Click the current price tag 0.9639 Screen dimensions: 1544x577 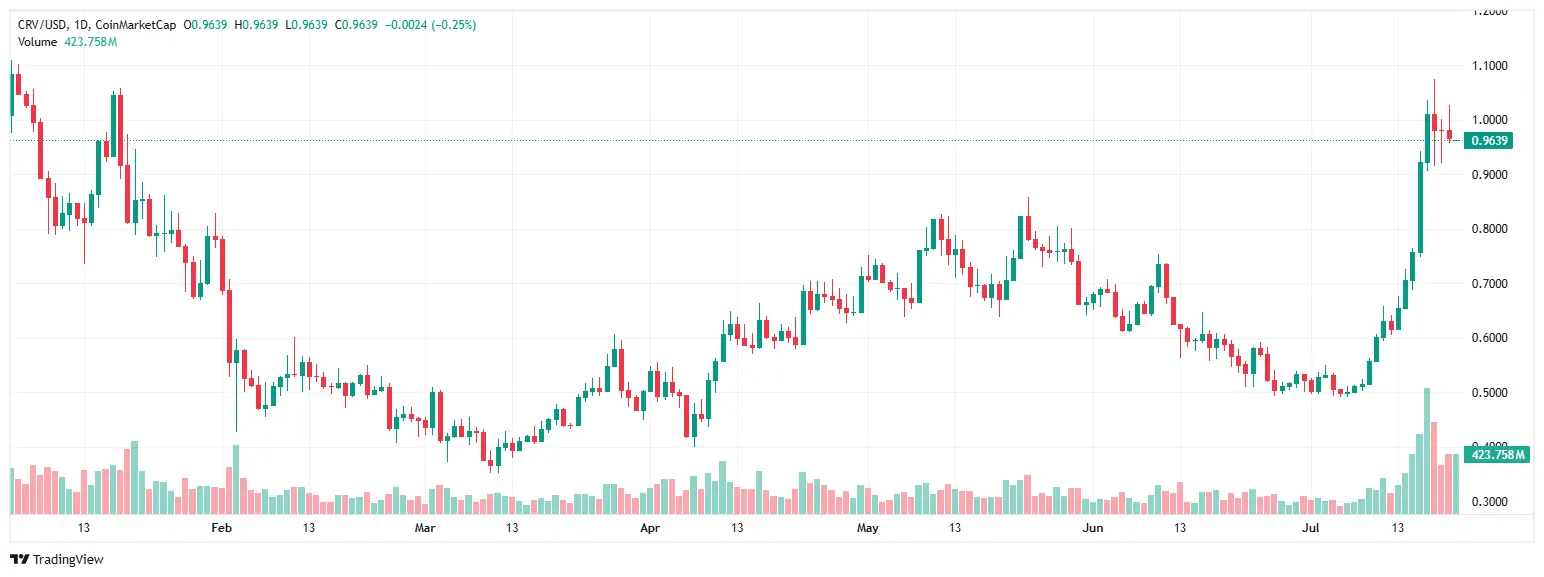coord(1488,141)
